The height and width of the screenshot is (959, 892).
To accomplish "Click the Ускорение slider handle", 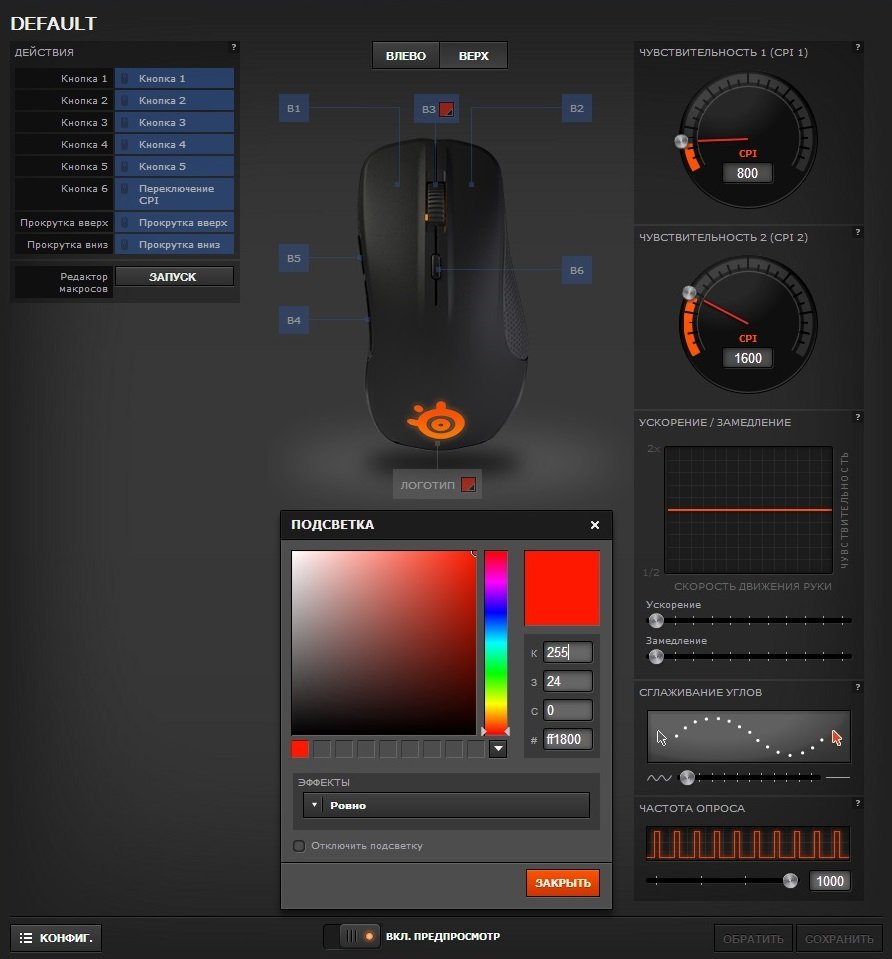I will 656,621.
